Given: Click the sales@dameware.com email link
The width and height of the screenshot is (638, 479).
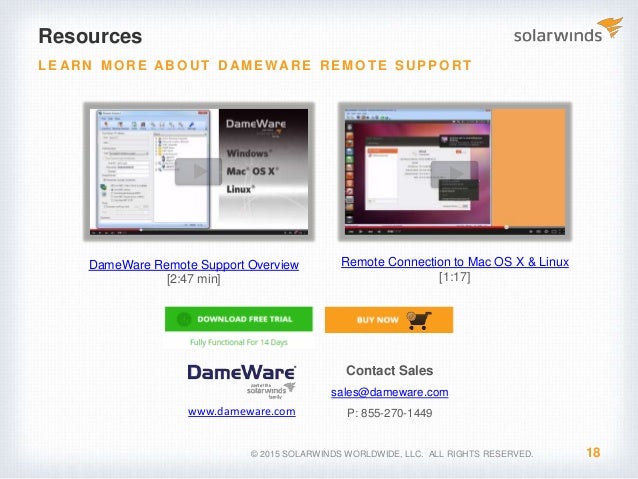Looking at the screenshot, I should click(389, 392).
